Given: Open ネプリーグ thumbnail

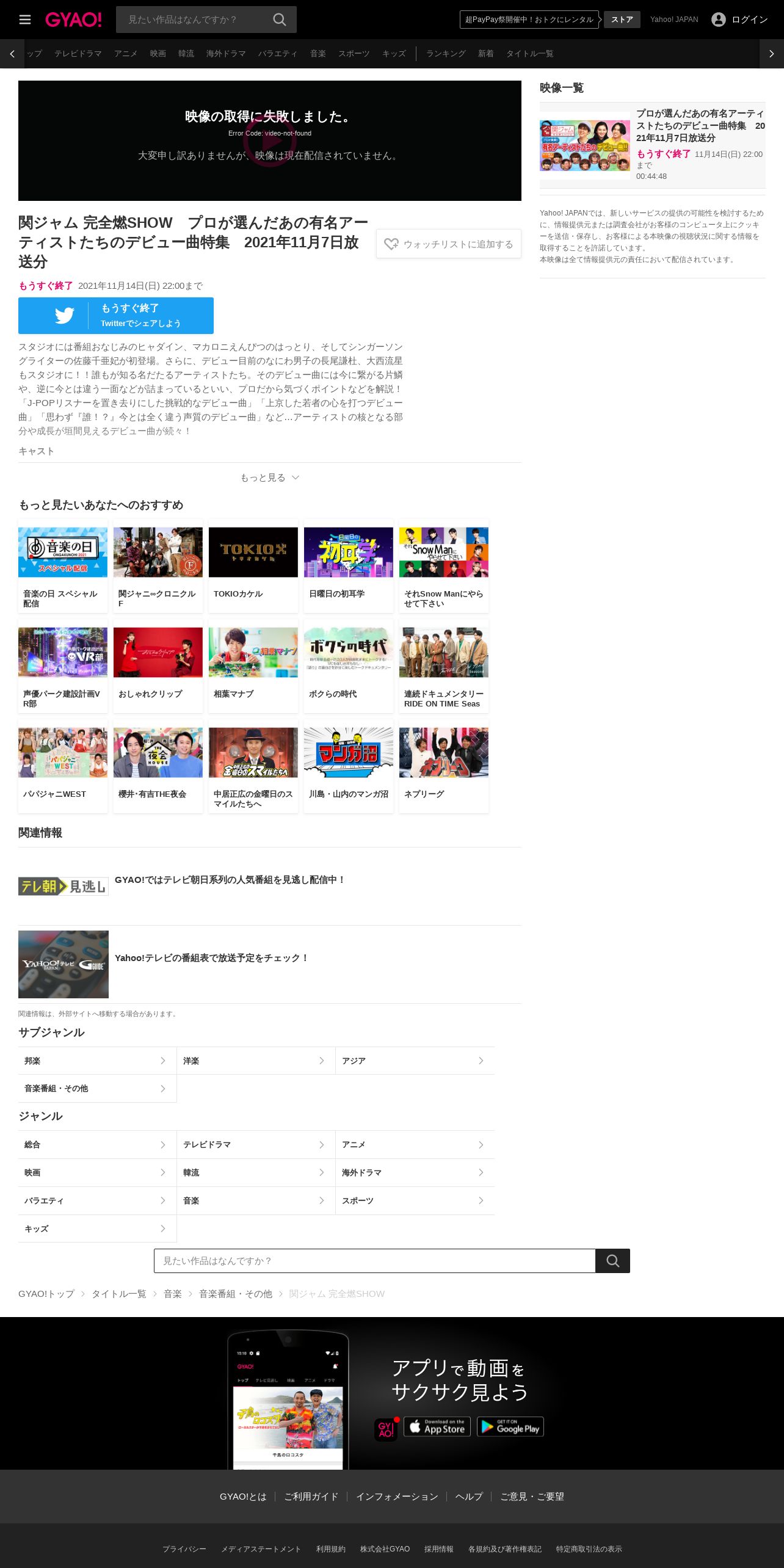Looking at the screenshot, I should 444,752.
